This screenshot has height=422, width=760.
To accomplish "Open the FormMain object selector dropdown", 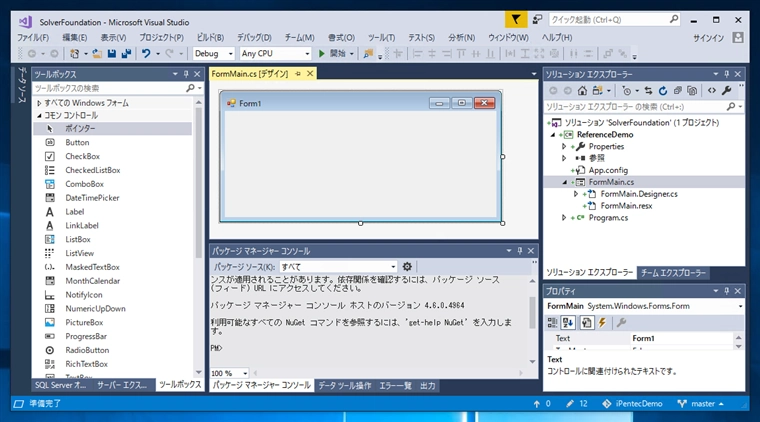I will point(740,306).
